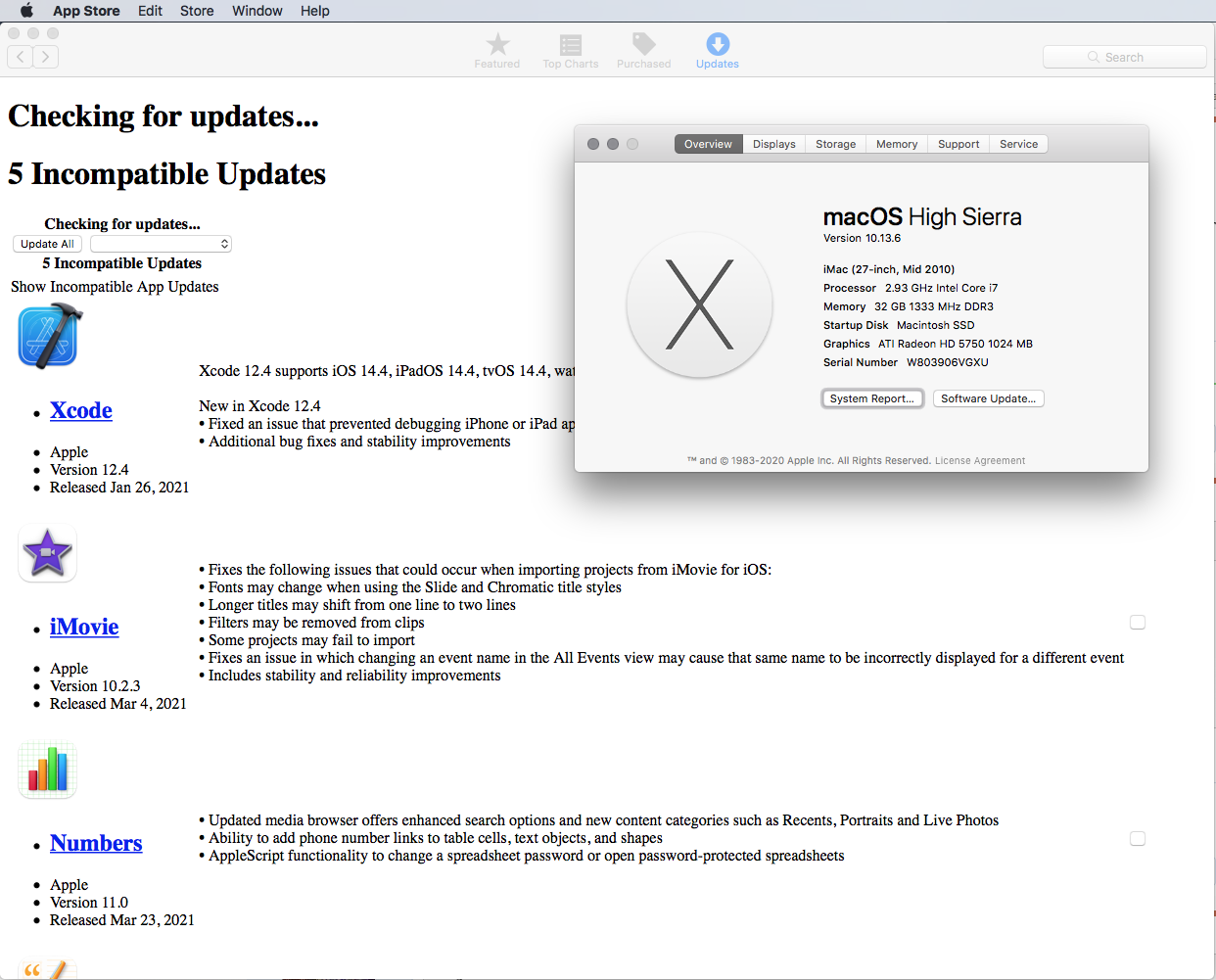Click in the Search field

1124,57
